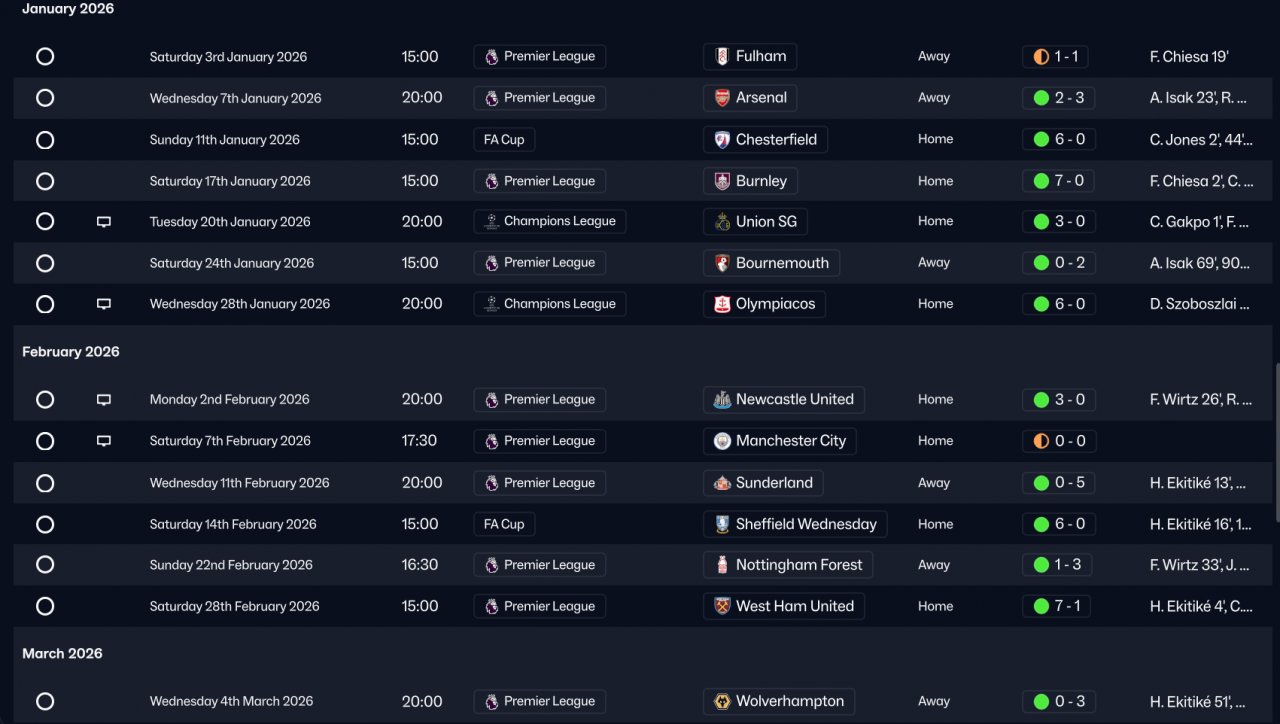Image resolution: width=1280 pixels, height=724 pixels.
Task: Open Bournemouth team link
Action: pyautogui.click(x=782, y=263)
